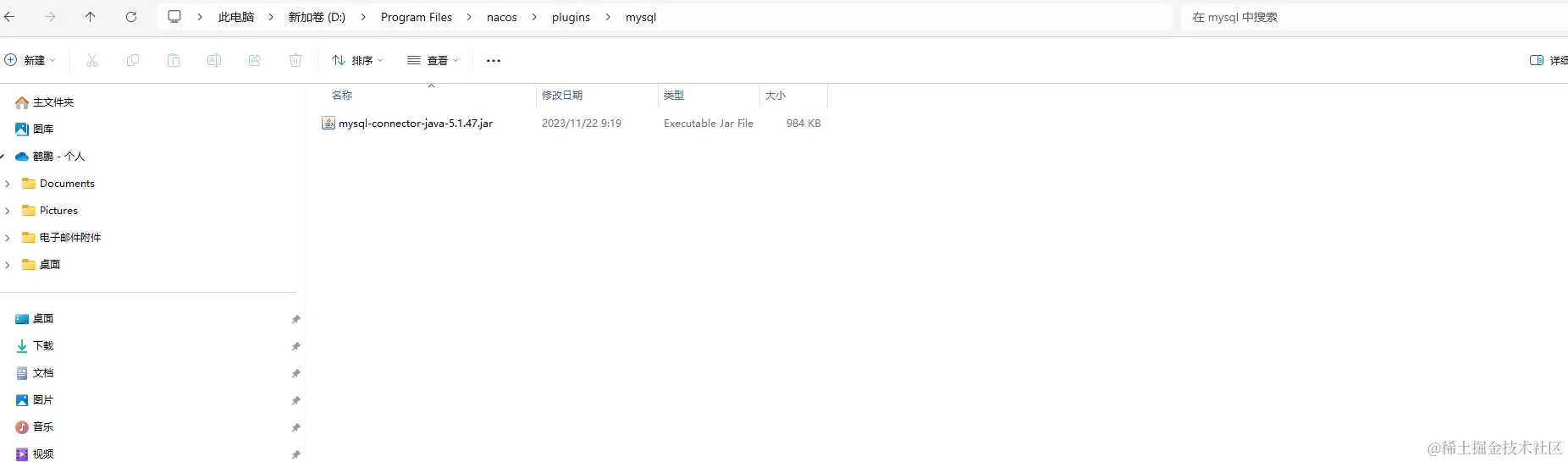Click mysql in the breadcrumb path
The width and height of the screenshot is (1568, 462).
pos(641,17)
